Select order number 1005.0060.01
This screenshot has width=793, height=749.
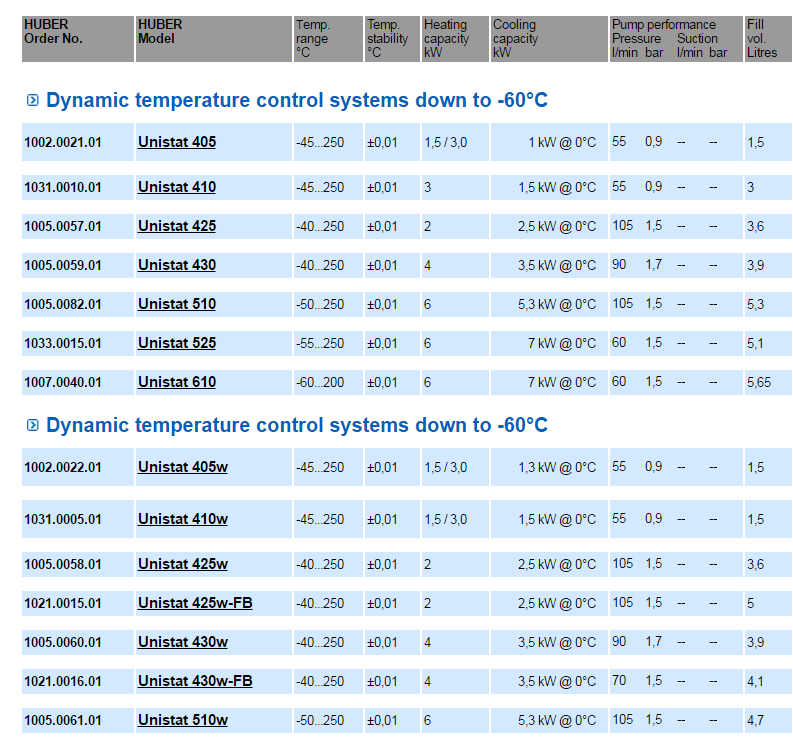click(x=63, y=642)
